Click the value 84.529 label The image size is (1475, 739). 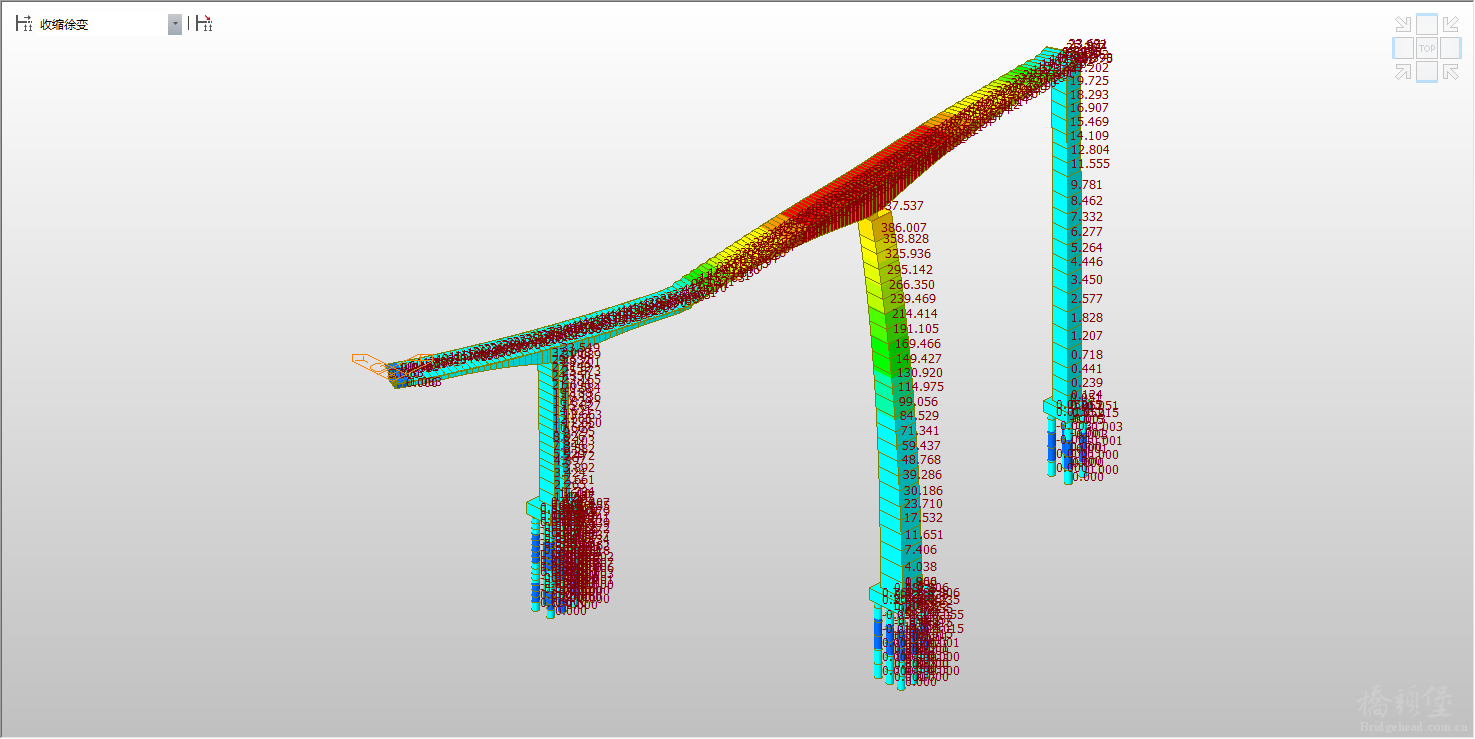click(x=919, y=416)
